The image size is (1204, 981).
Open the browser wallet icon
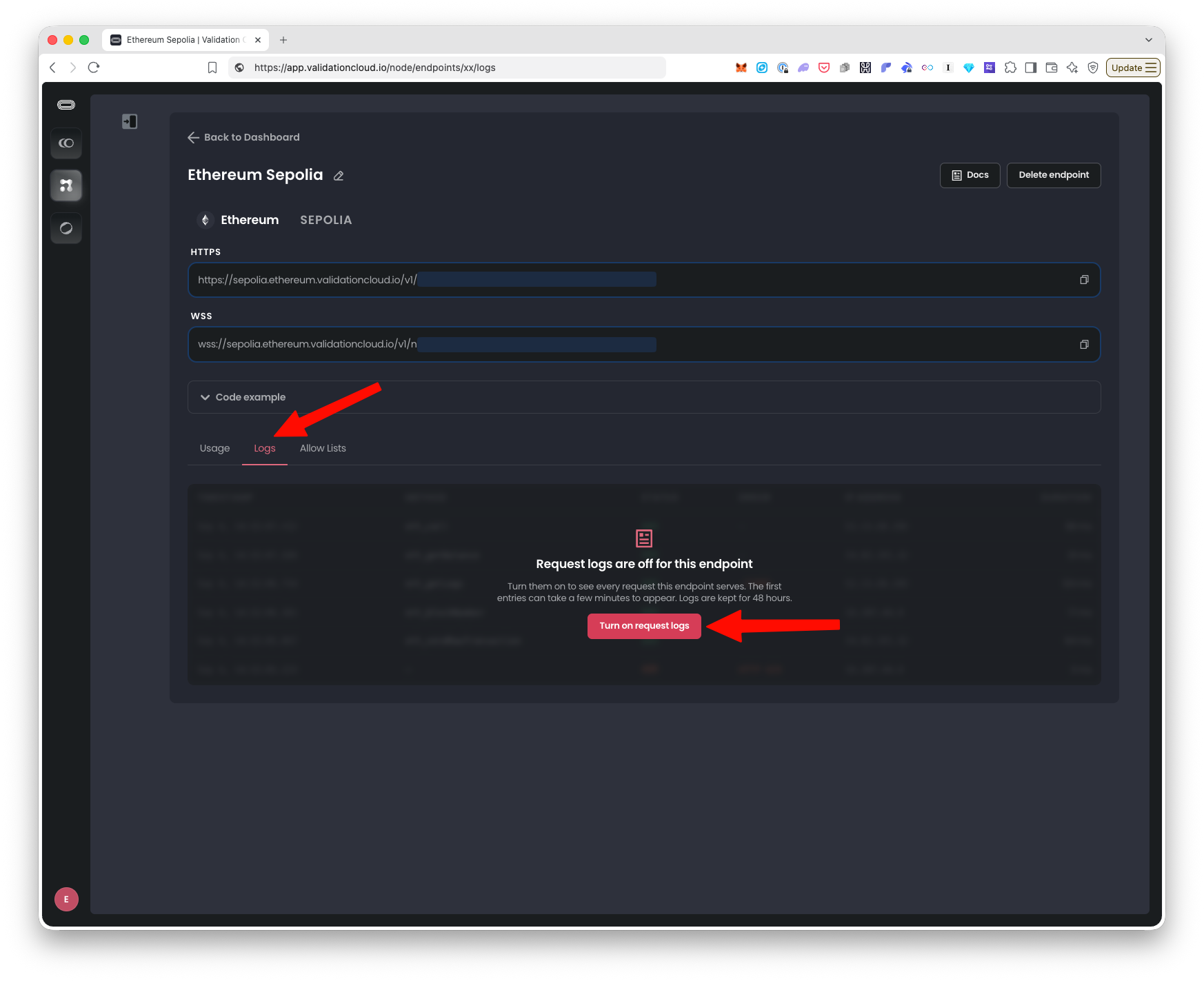tap(1052, 68)
